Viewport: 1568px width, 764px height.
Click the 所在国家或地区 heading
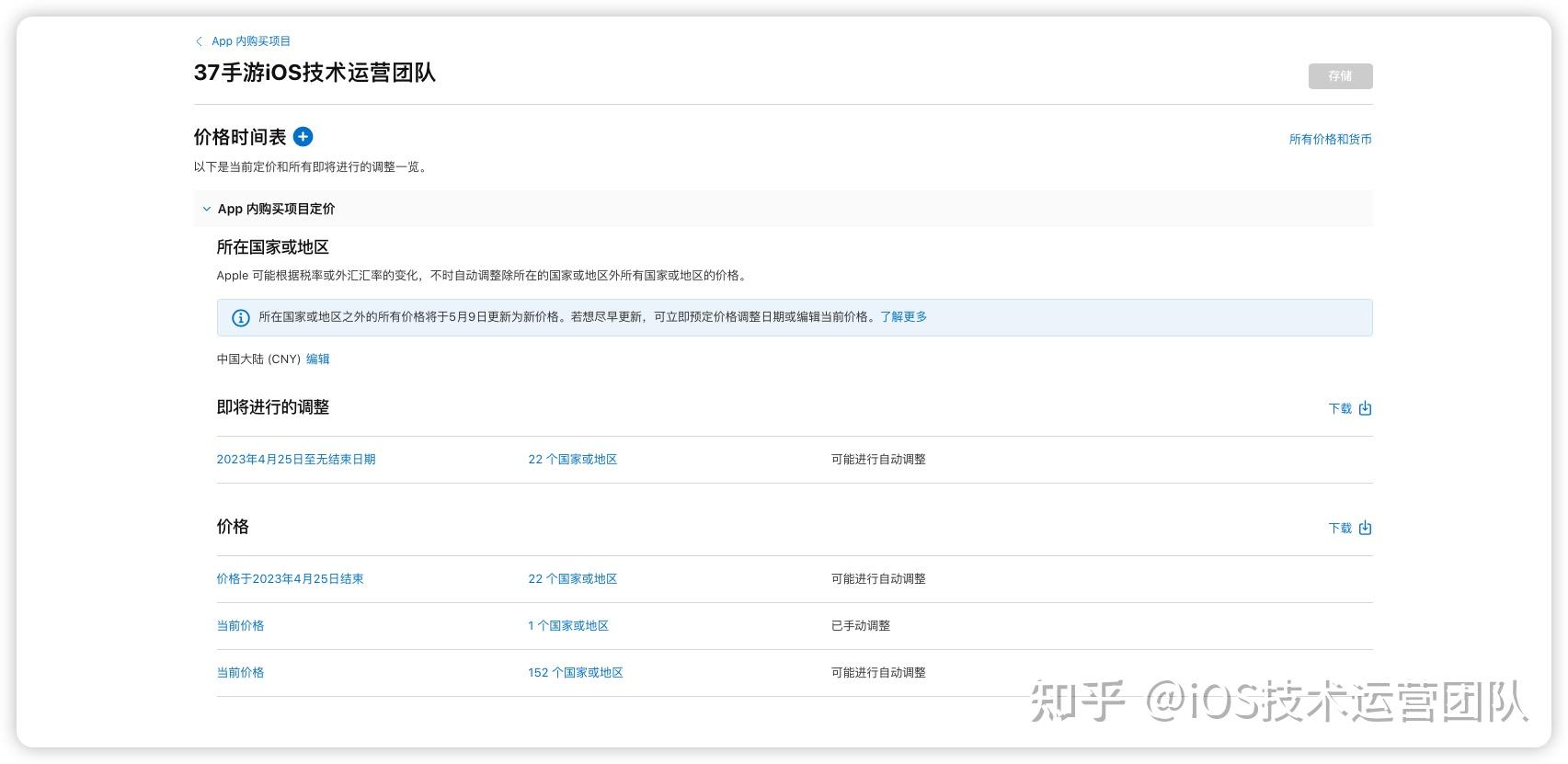tap(272, 247)
